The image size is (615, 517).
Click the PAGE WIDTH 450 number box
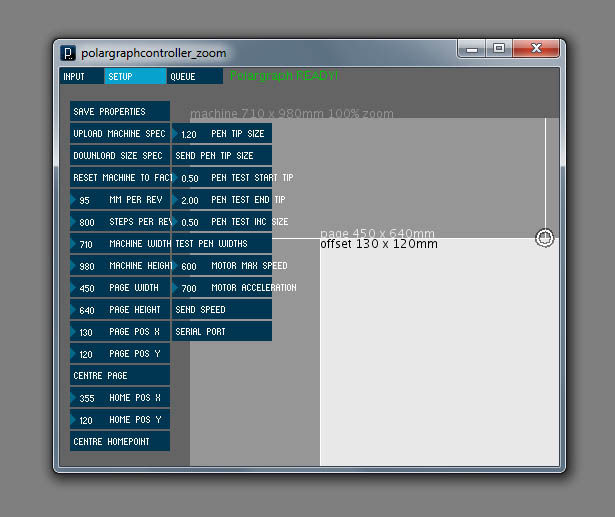click(x=120, y=288)
